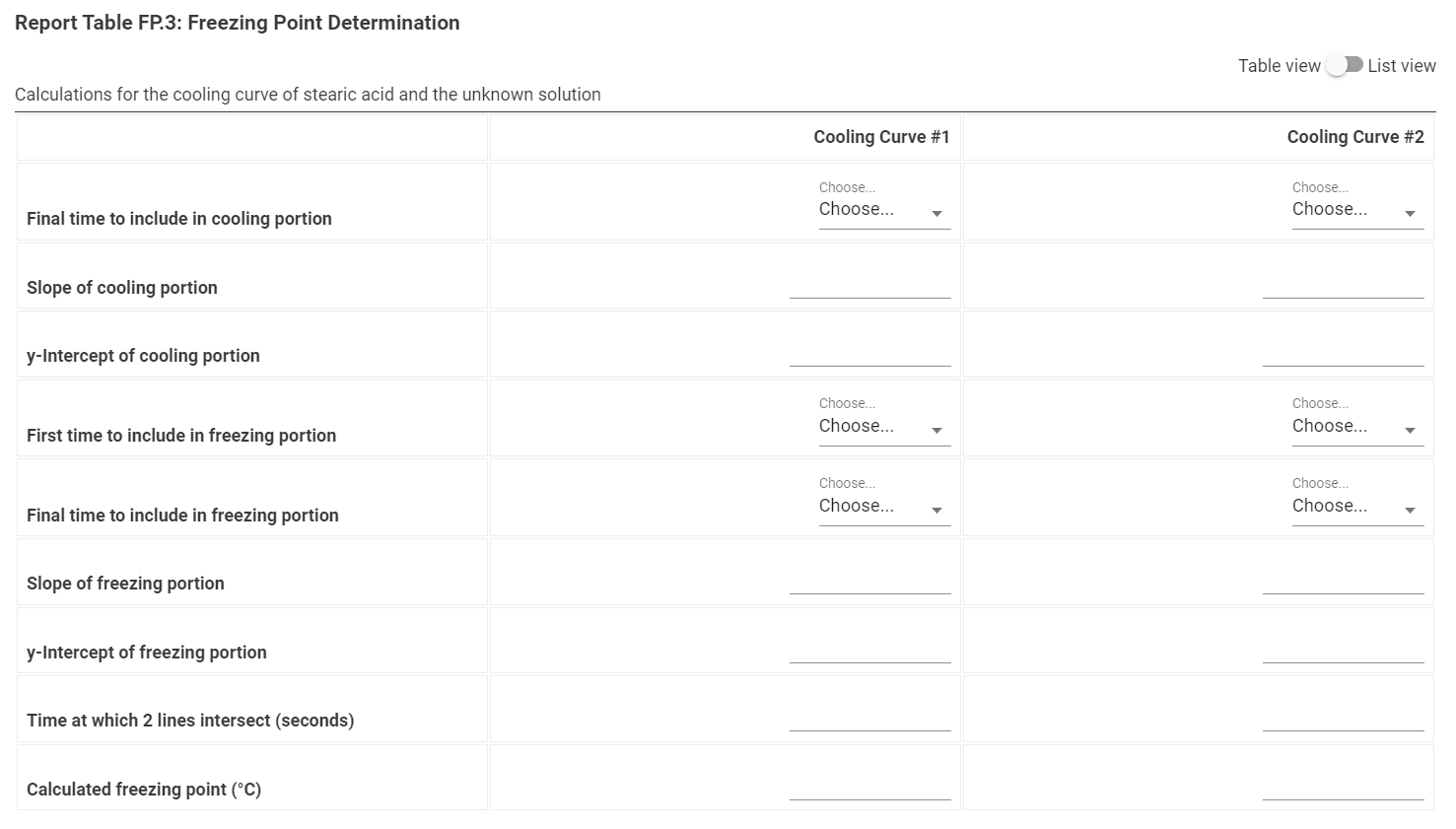
Task: Open Cooling Curve #2 first freezing time dropdown
Action: pos(1356,427)
